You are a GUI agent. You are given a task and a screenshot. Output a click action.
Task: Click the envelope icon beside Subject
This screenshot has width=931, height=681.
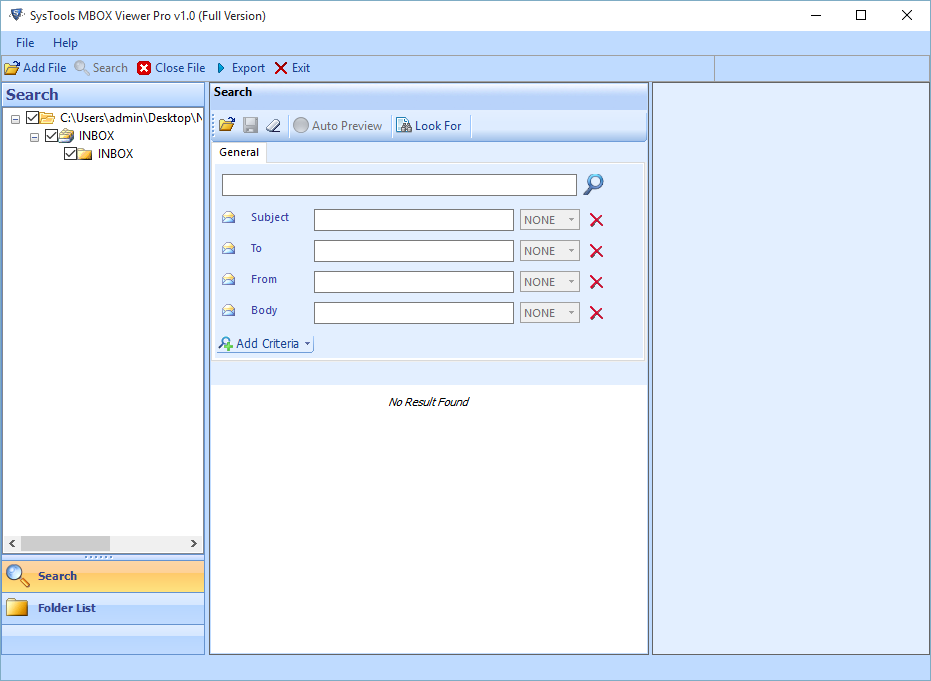[229, 217]
